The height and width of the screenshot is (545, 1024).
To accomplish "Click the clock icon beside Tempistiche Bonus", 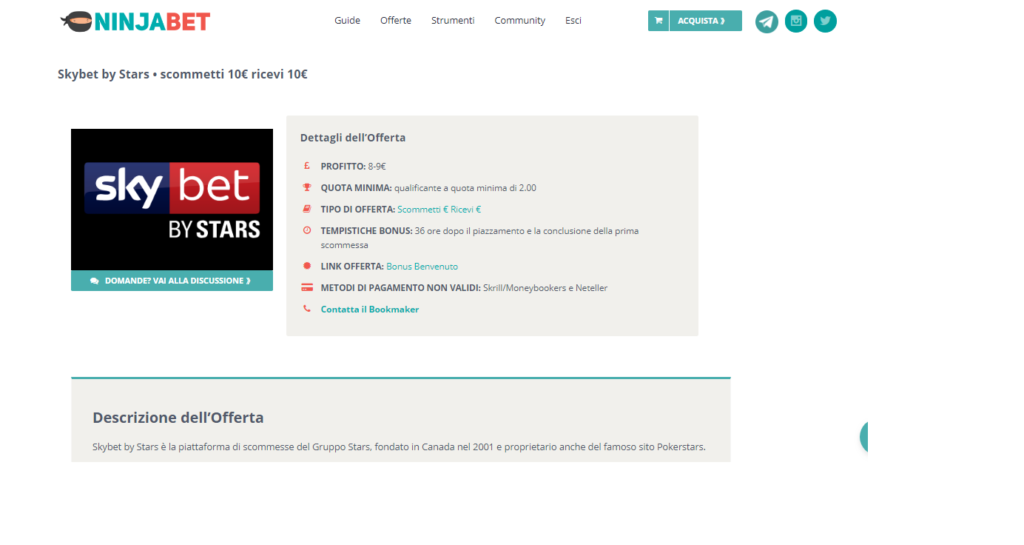I will [307, 230].
